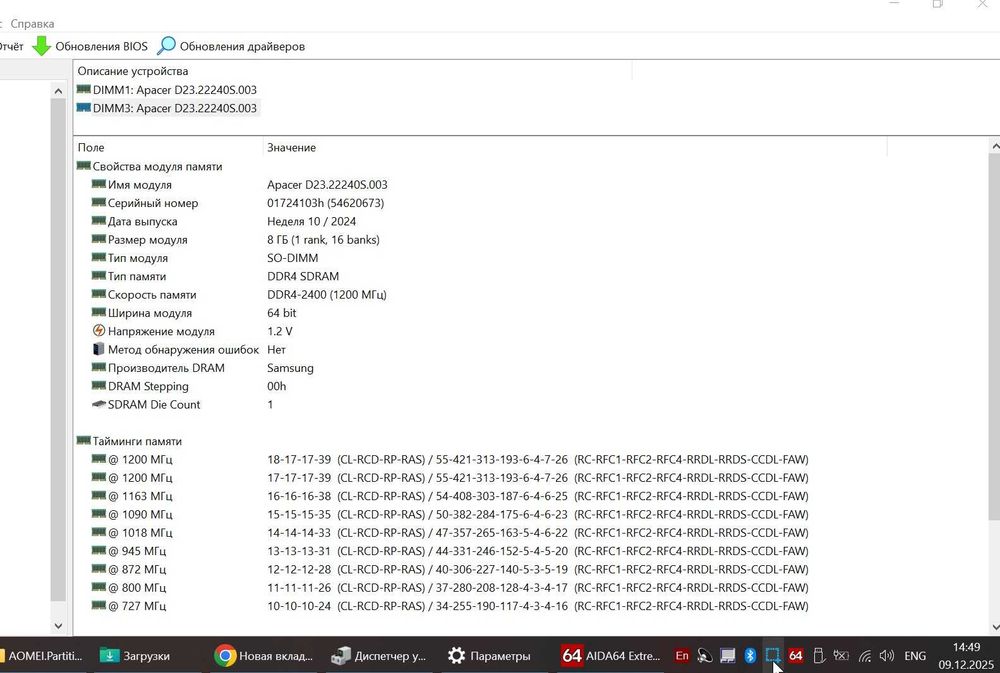Click the memory icon beside Производитель DRAM

(98, 367)
